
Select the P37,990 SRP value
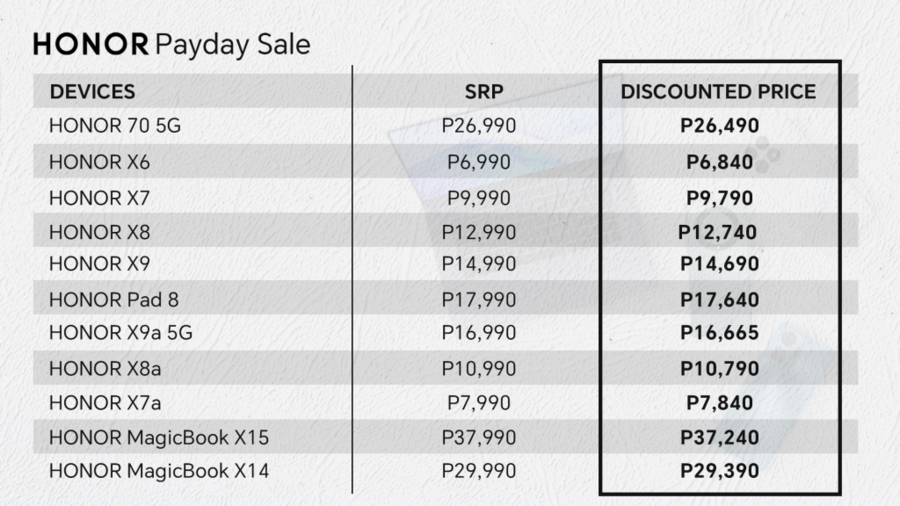click(479, 438)
